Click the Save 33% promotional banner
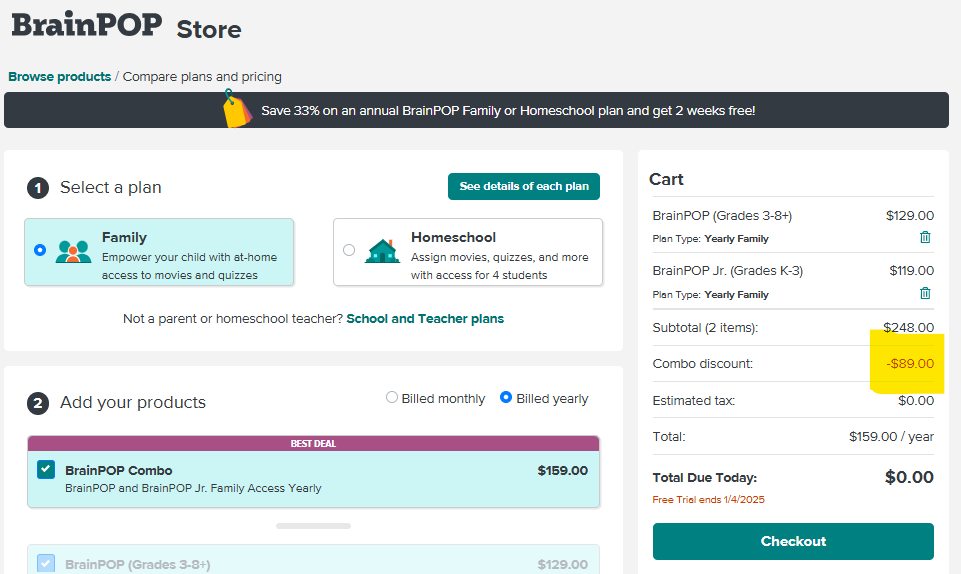961x574 pixels. (476, 110)
